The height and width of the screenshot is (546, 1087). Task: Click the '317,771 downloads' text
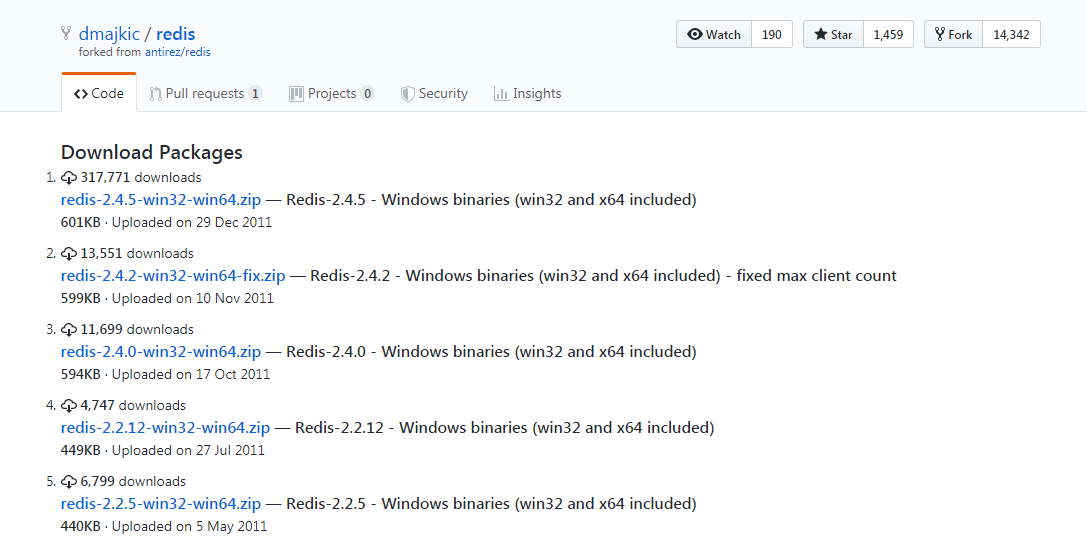pyautogui.click(x=141, y=177)
